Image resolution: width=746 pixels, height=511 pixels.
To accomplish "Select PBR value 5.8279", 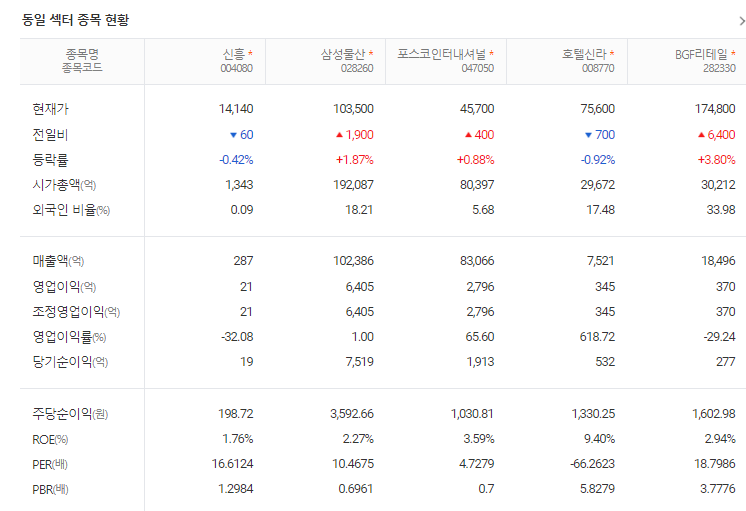I will (598, 489).
